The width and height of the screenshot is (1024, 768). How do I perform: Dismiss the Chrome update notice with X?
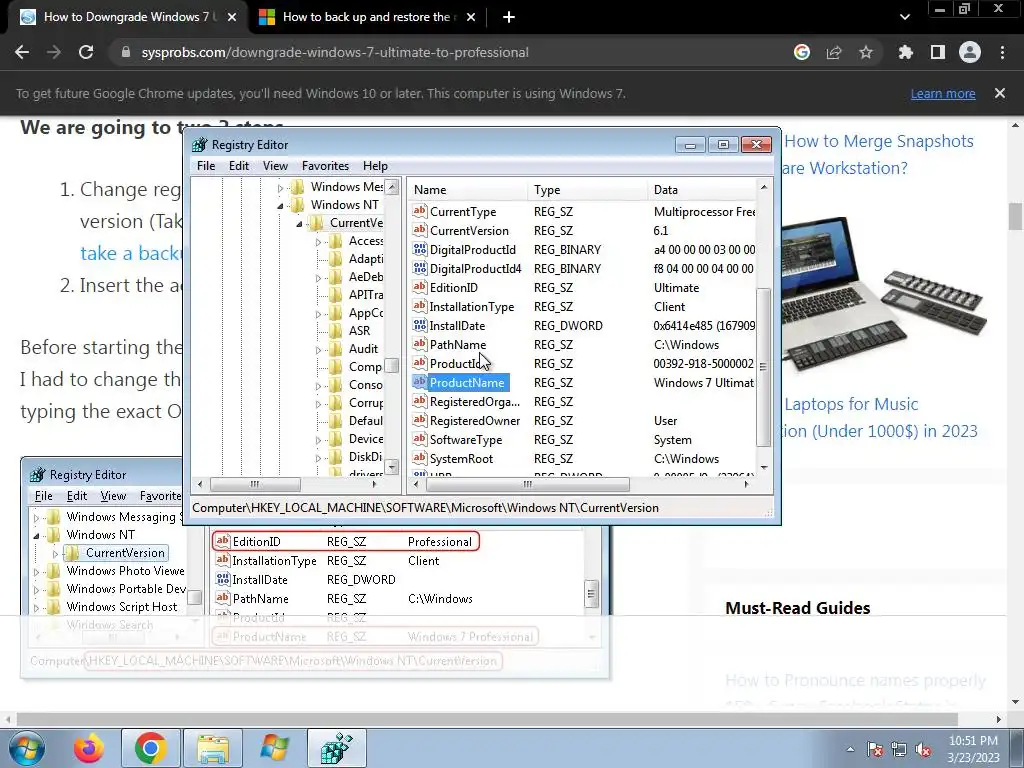click(x=1000, y=93)
